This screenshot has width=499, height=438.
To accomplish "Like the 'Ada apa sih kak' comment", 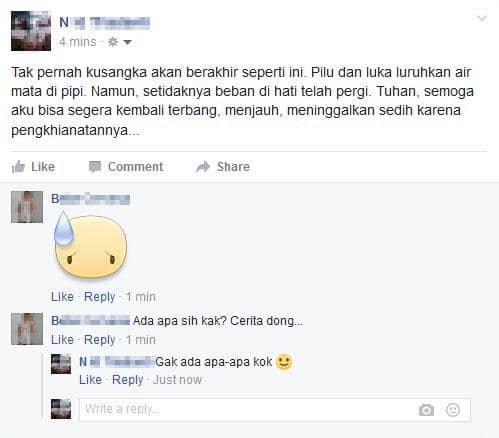I will [x=62, y=340].
